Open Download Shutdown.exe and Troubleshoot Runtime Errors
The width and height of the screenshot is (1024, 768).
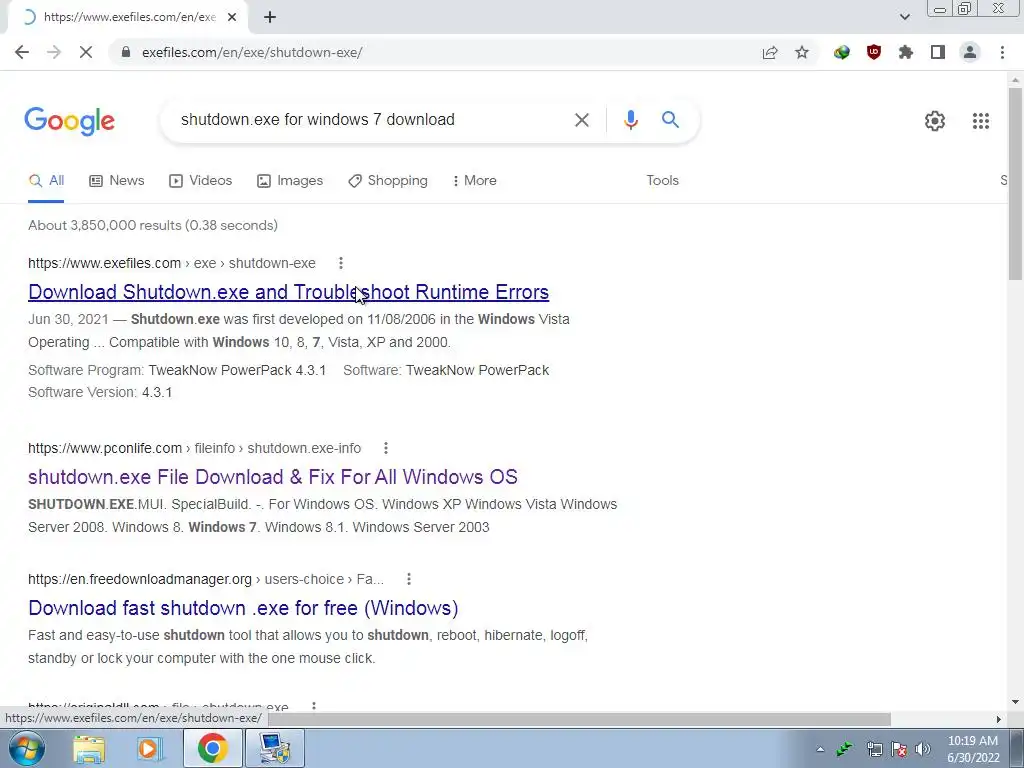[x=289, y=292]
